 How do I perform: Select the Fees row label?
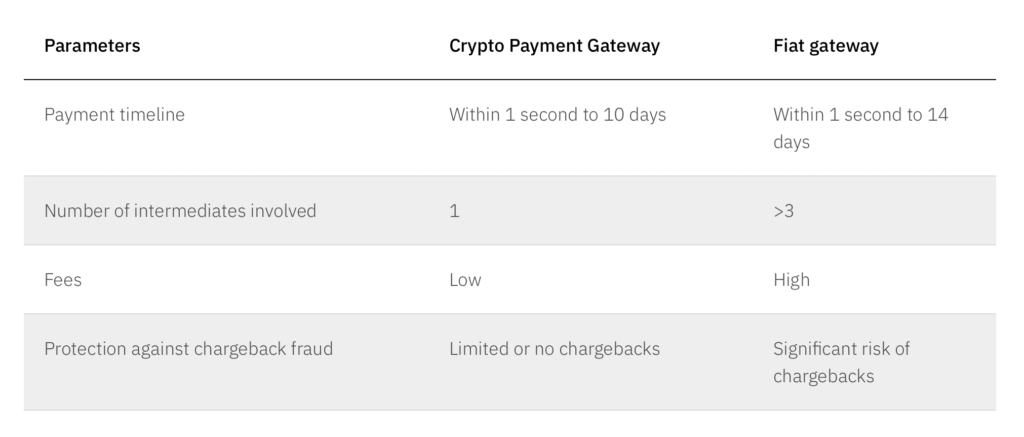pos(63,280)
